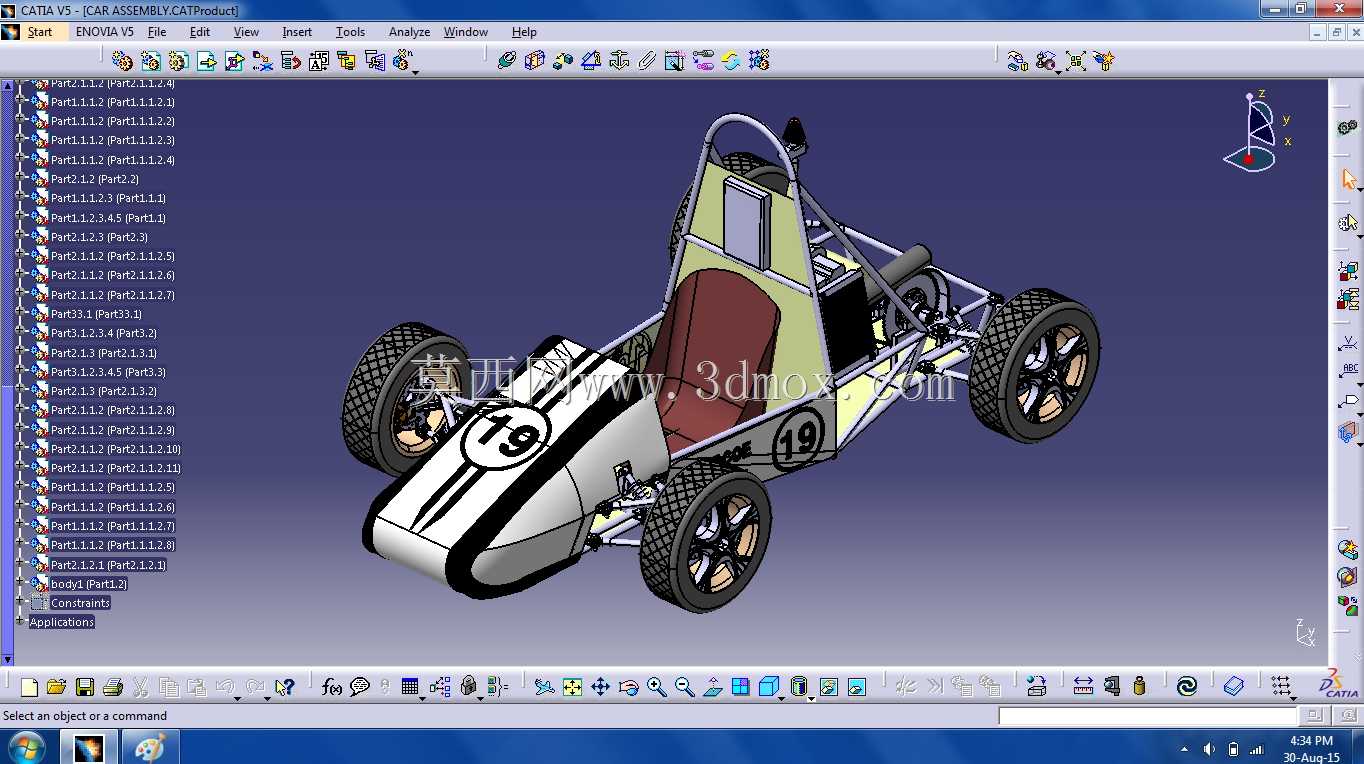Select Part1.1.1.2 (Part1.1.1.2.8) in tree
The image size is (1364, 764).
pyautogui.click(x=113, y=545)
